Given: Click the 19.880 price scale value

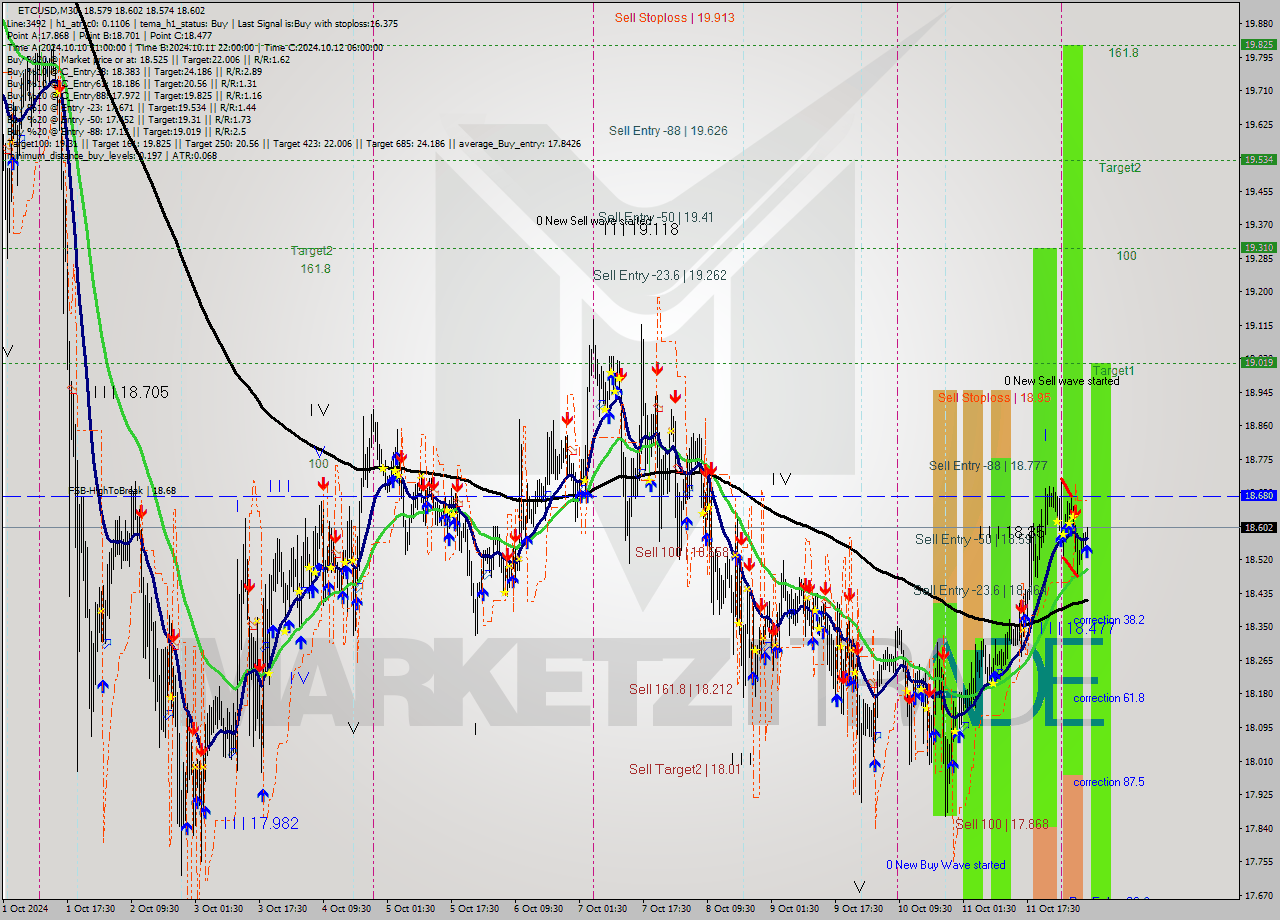Looking at the screenshot, I should pos(1257,23).
